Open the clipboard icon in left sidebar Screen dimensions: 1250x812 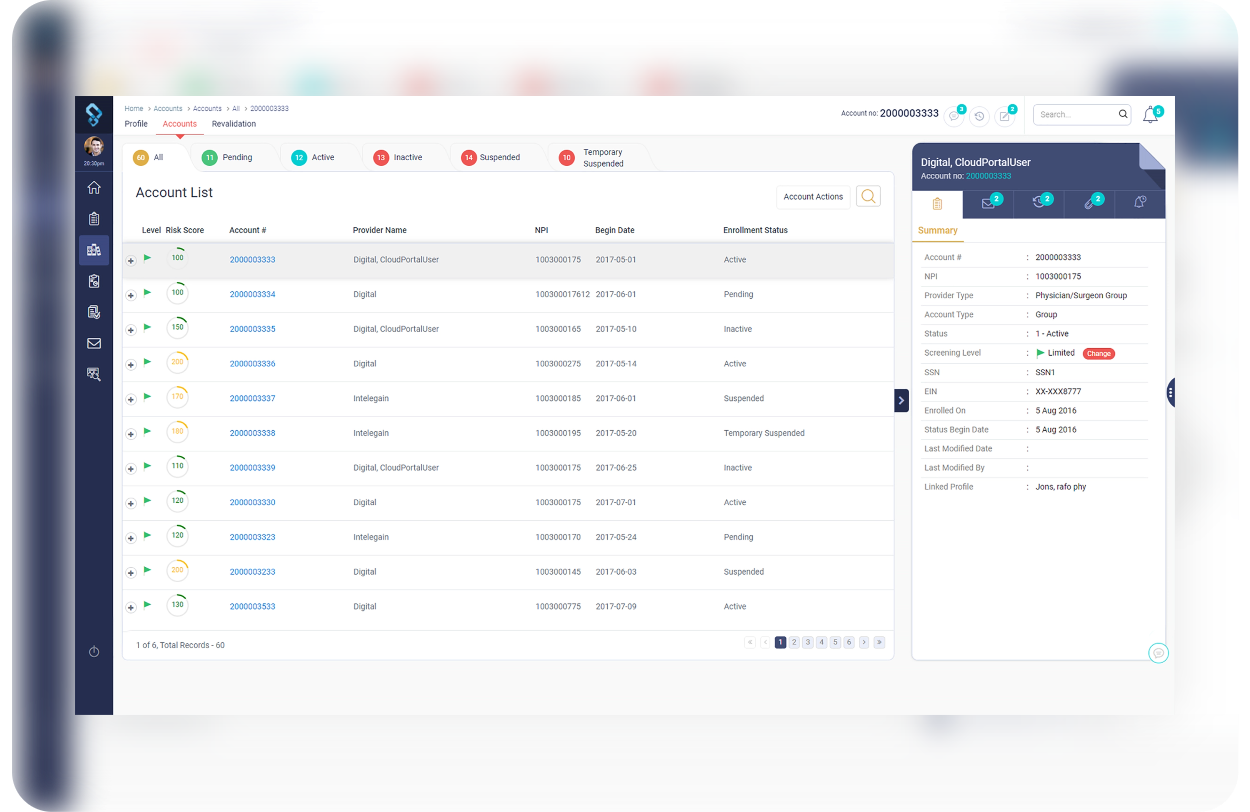94,218
